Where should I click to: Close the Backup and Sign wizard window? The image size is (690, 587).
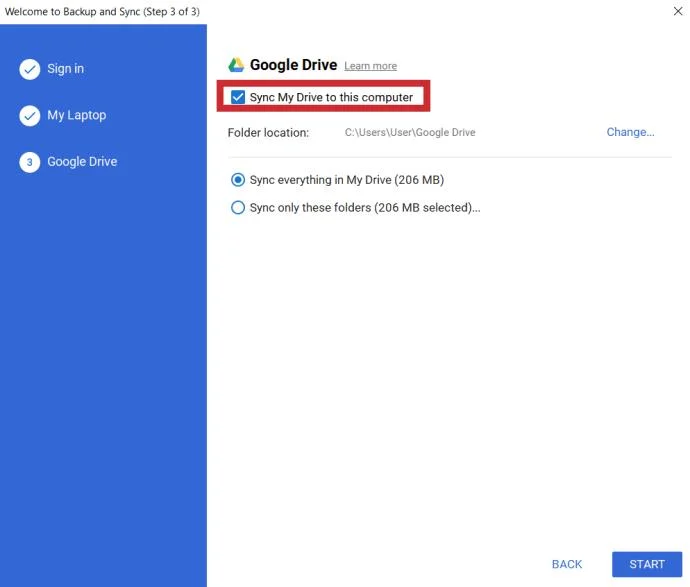coord(678,11)
